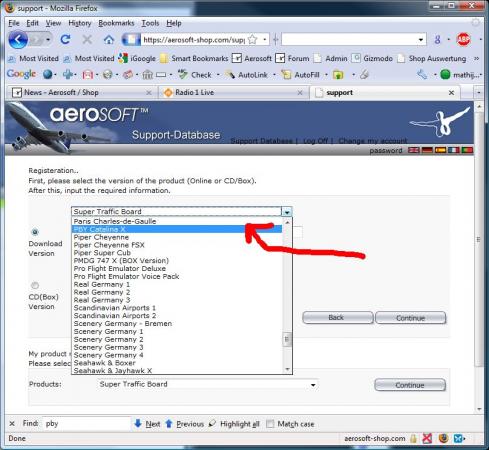Screen dimensions: 489x450
Task: Click into the Find text field
Action: [x=87, y=423]
